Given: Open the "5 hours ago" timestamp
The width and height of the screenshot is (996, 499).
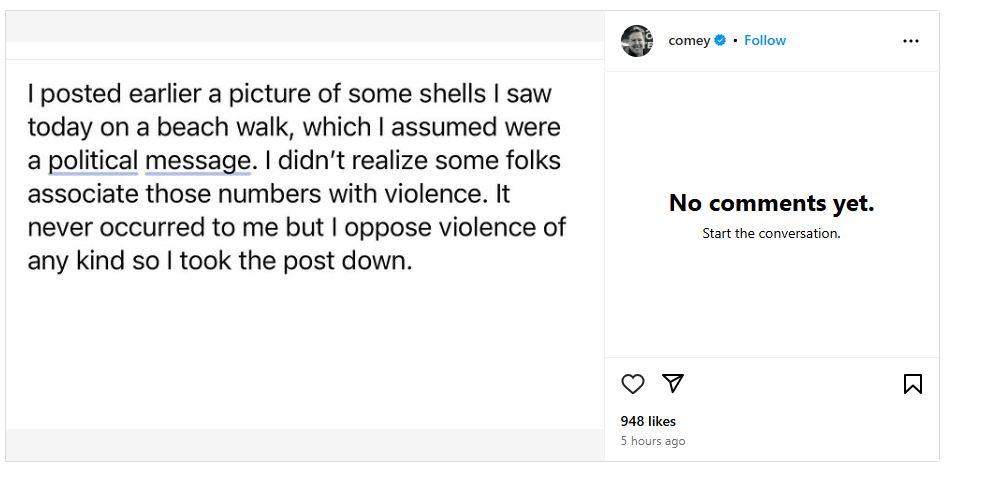Looking at the screenshot, I should (653, 441).
